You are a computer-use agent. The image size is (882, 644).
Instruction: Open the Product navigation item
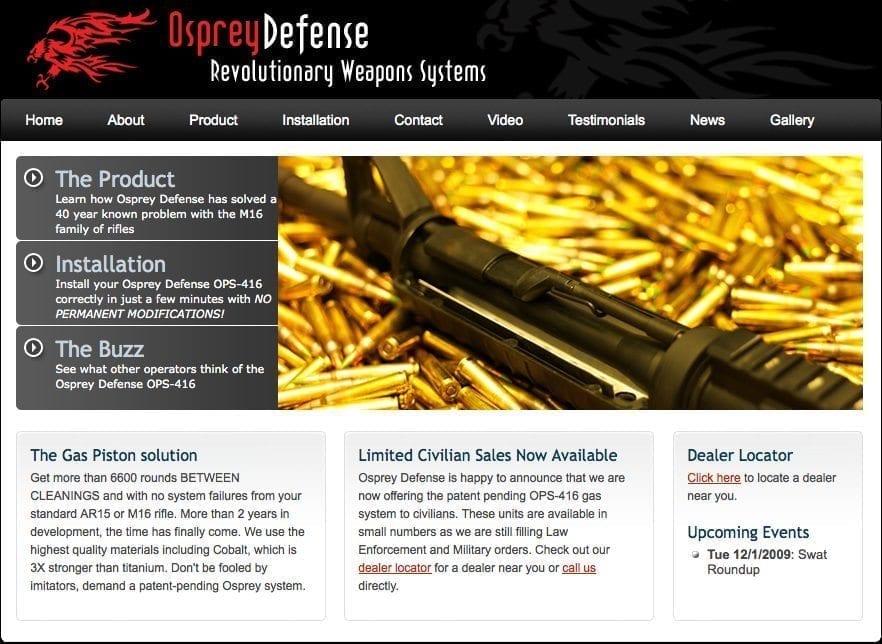tap(213, 120)
